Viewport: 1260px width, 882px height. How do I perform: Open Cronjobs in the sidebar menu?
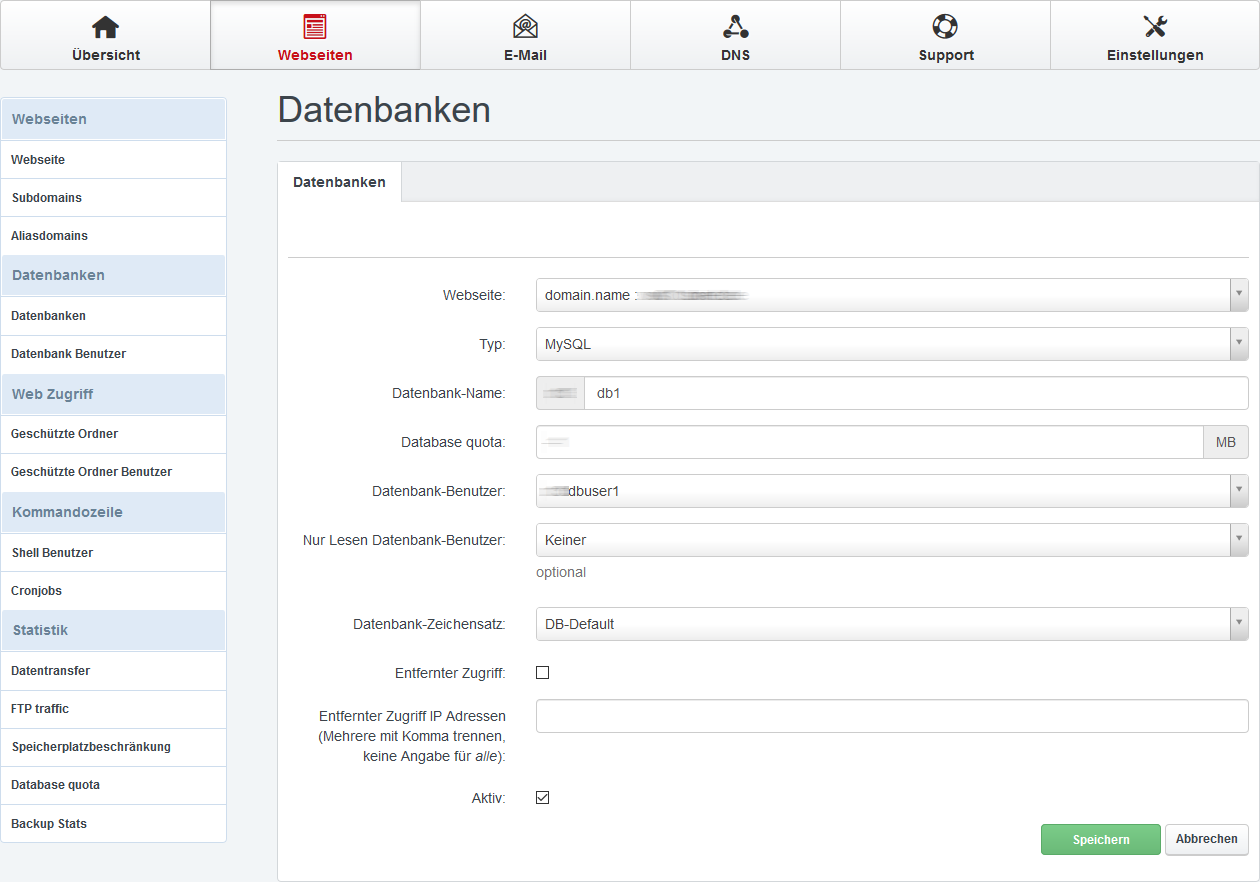click(37, 591)
